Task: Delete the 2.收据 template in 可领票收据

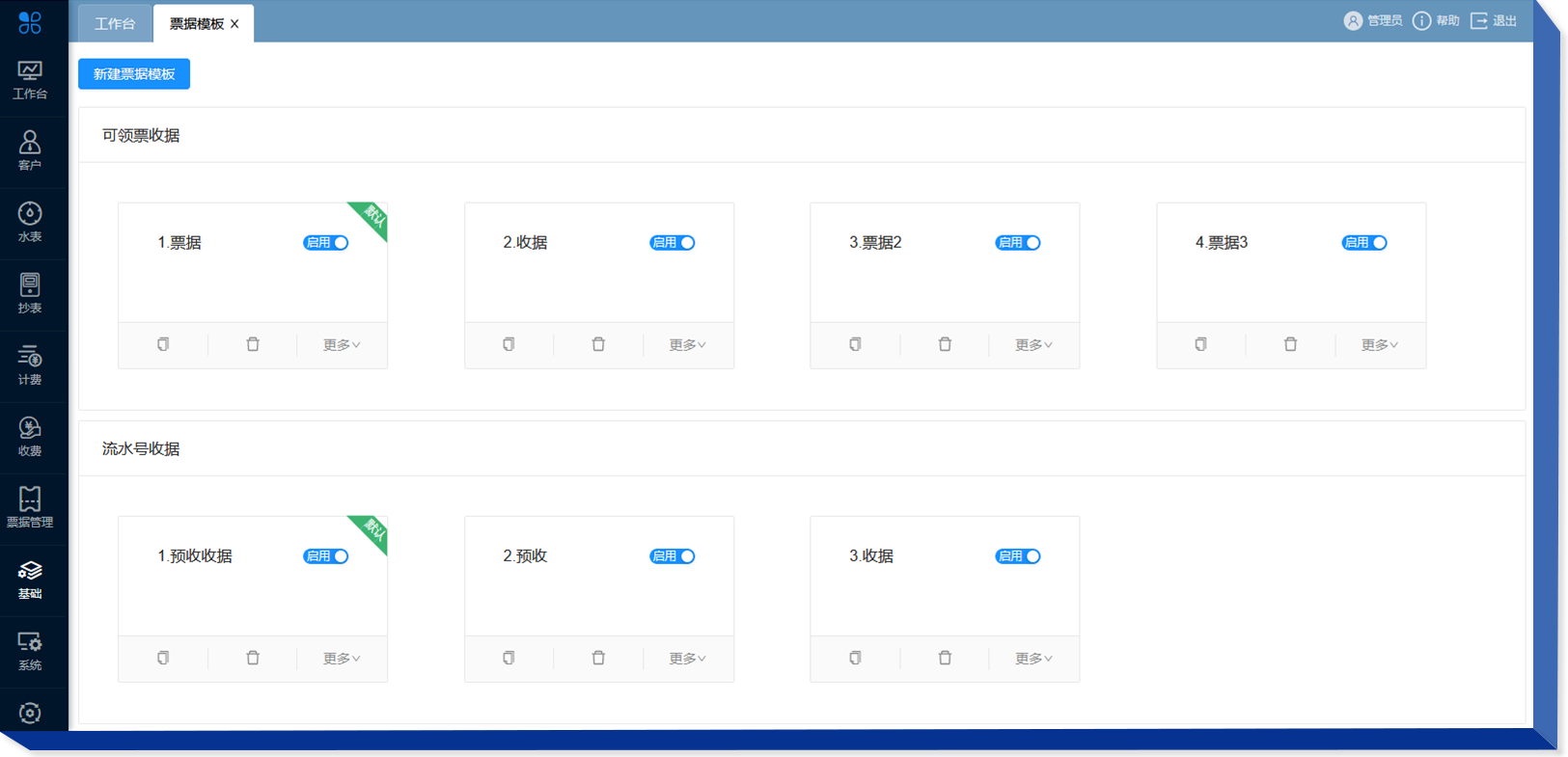Action: 598,344
